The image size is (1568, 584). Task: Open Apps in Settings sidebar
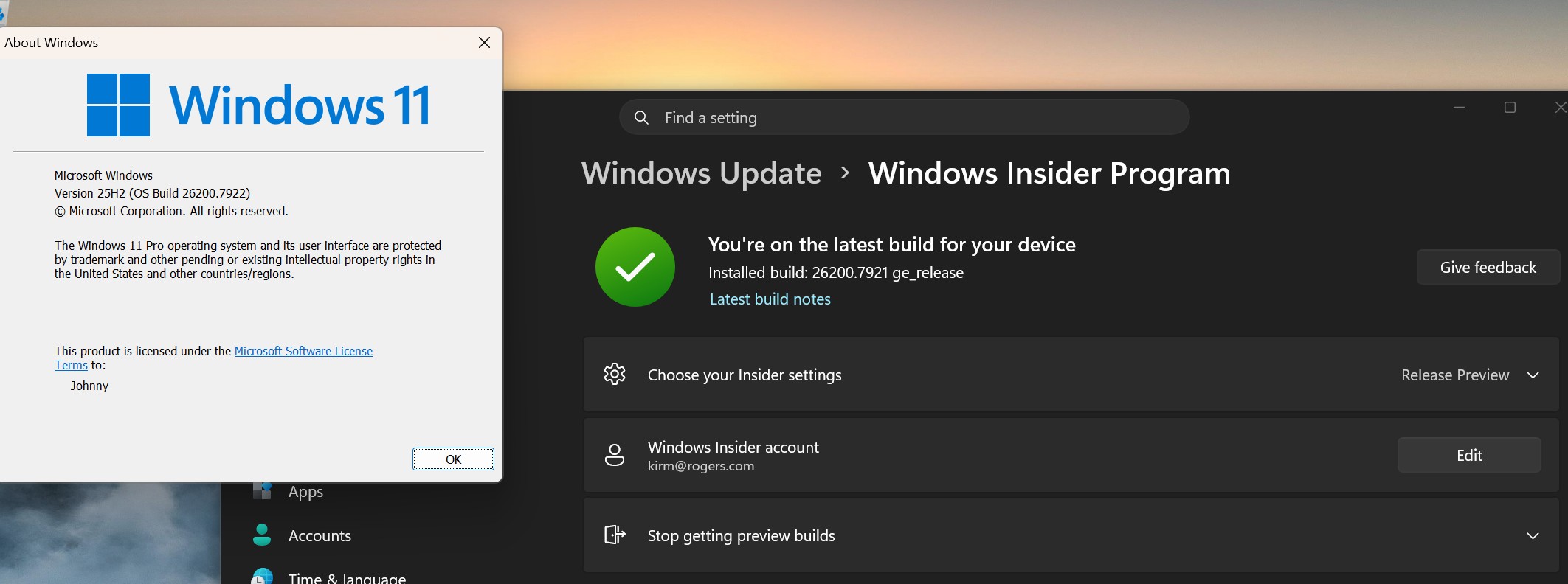(x=305, y=492)
